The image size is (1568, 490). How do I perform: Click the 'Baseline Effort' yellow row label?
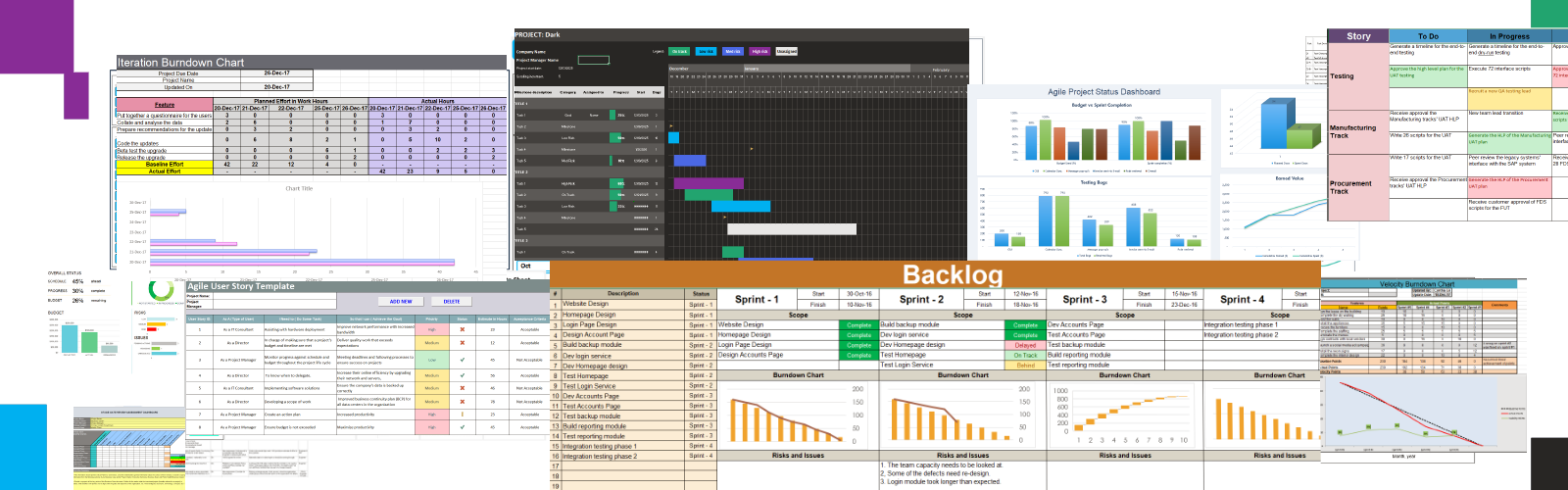coord(165,165)
